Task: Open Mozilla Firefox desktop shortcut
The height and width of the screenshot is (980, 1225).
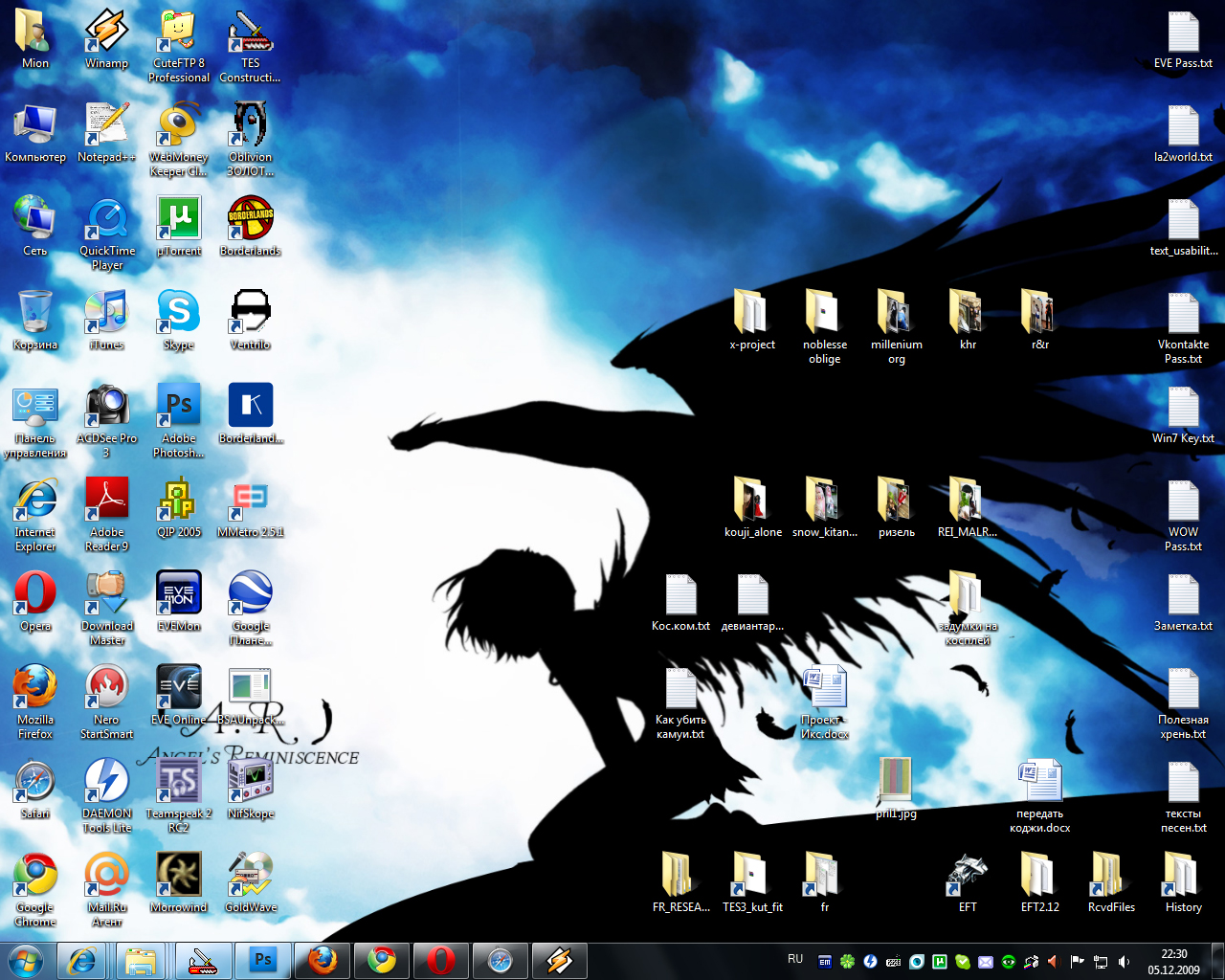Action: 35,702
